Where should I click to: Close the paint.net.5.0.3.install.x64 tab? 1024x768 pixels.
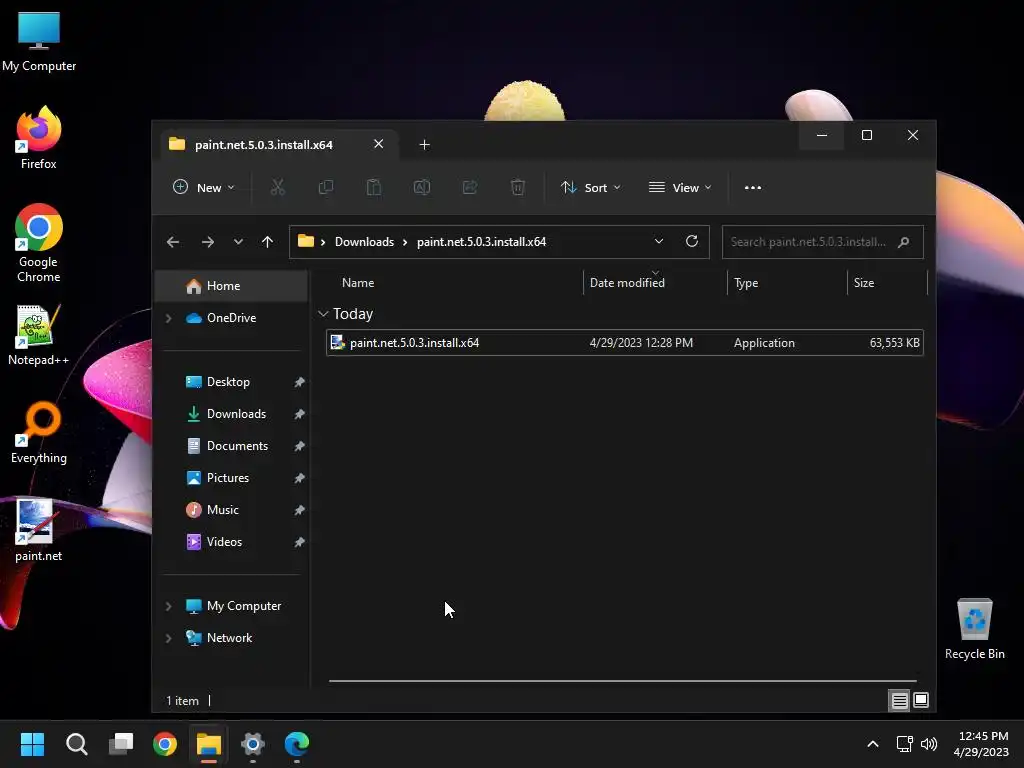(379, 144)
